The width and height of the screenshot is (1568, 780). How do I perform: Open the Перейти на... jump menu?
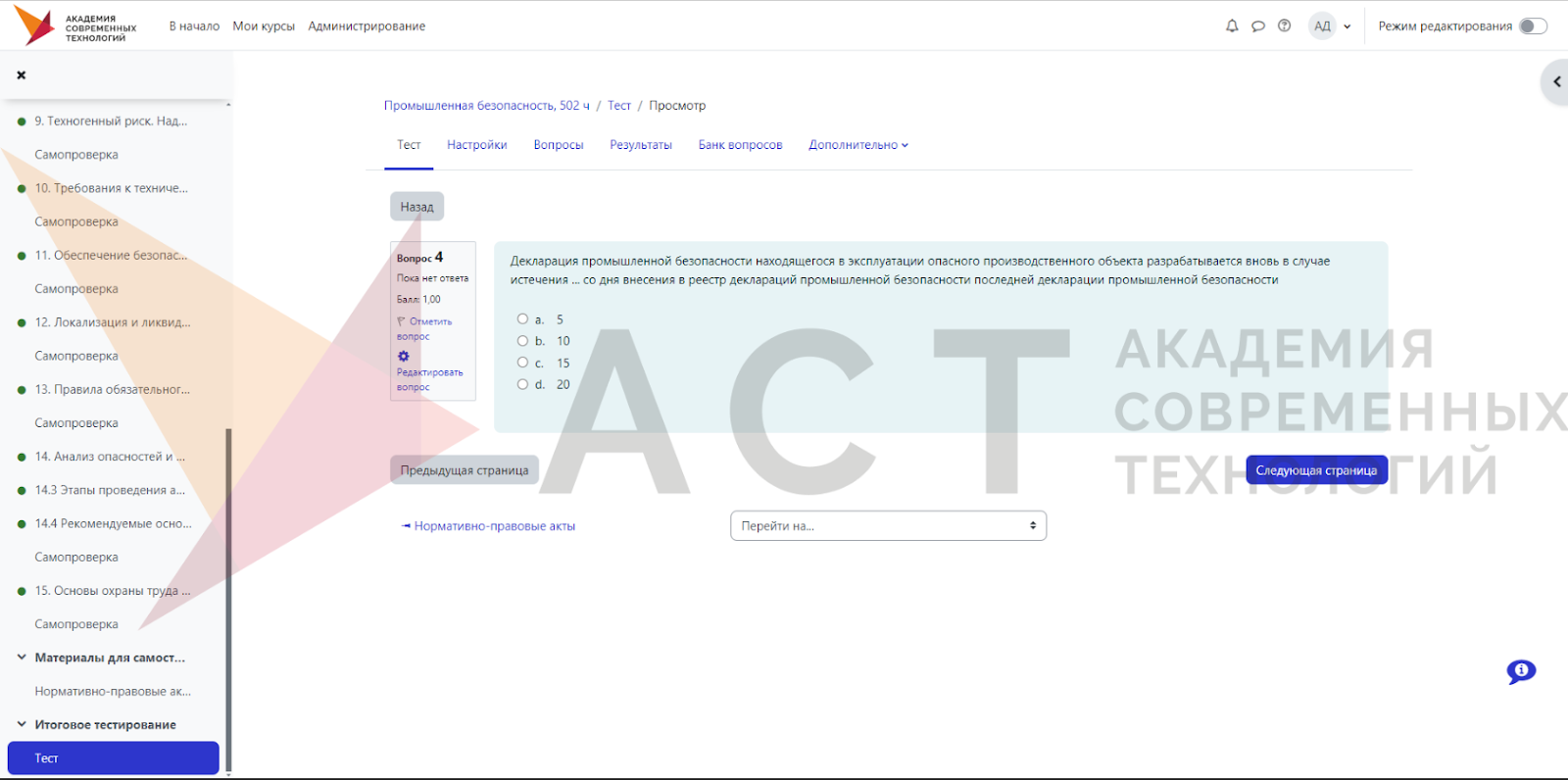[888, 526]
